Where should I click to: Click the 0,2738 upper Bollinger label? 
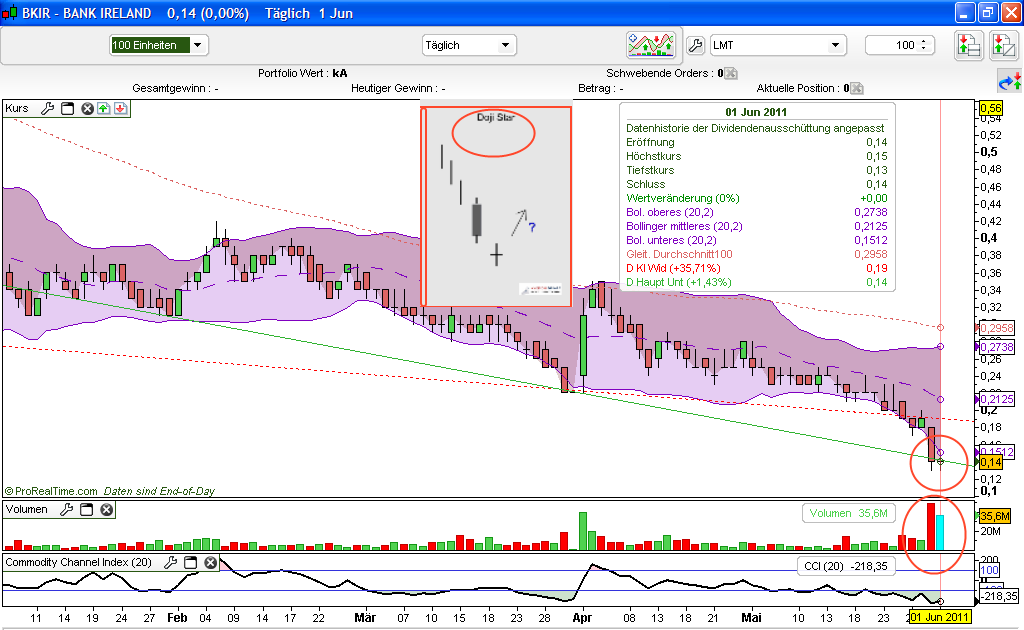pyautogui.click(x=997, y=347)
